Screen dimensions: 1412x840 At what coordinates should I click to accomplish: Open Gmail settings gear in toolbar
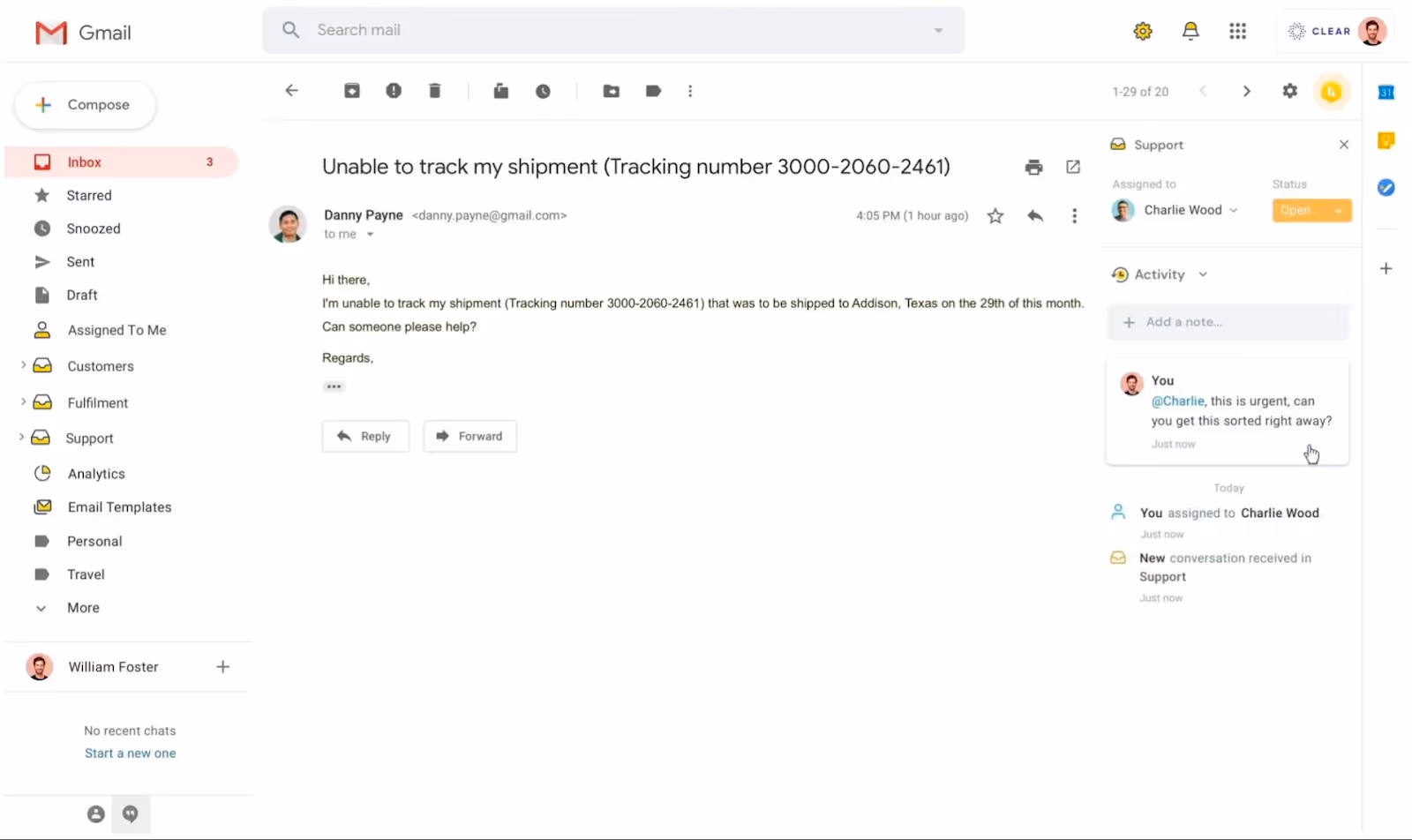pos(1290,91)
